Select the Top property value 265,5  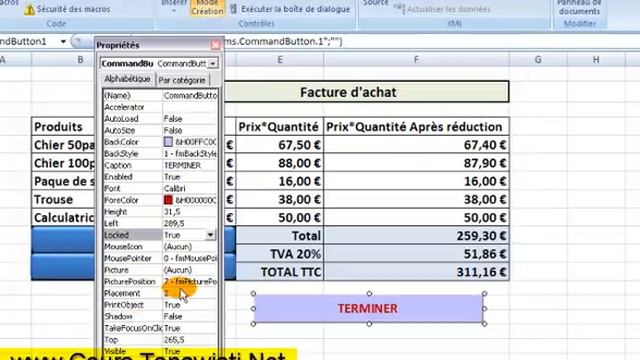click(174, 340)
